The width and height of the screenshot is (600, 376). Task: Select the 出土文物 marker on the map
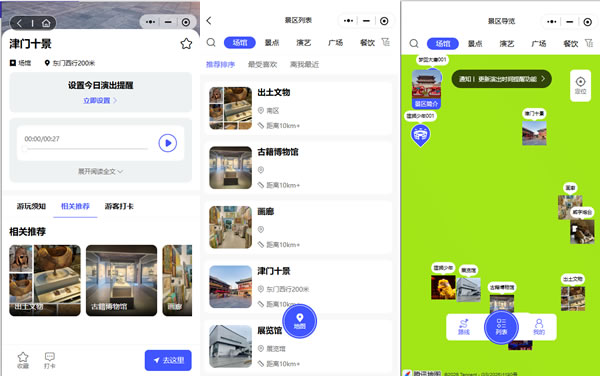573,298
